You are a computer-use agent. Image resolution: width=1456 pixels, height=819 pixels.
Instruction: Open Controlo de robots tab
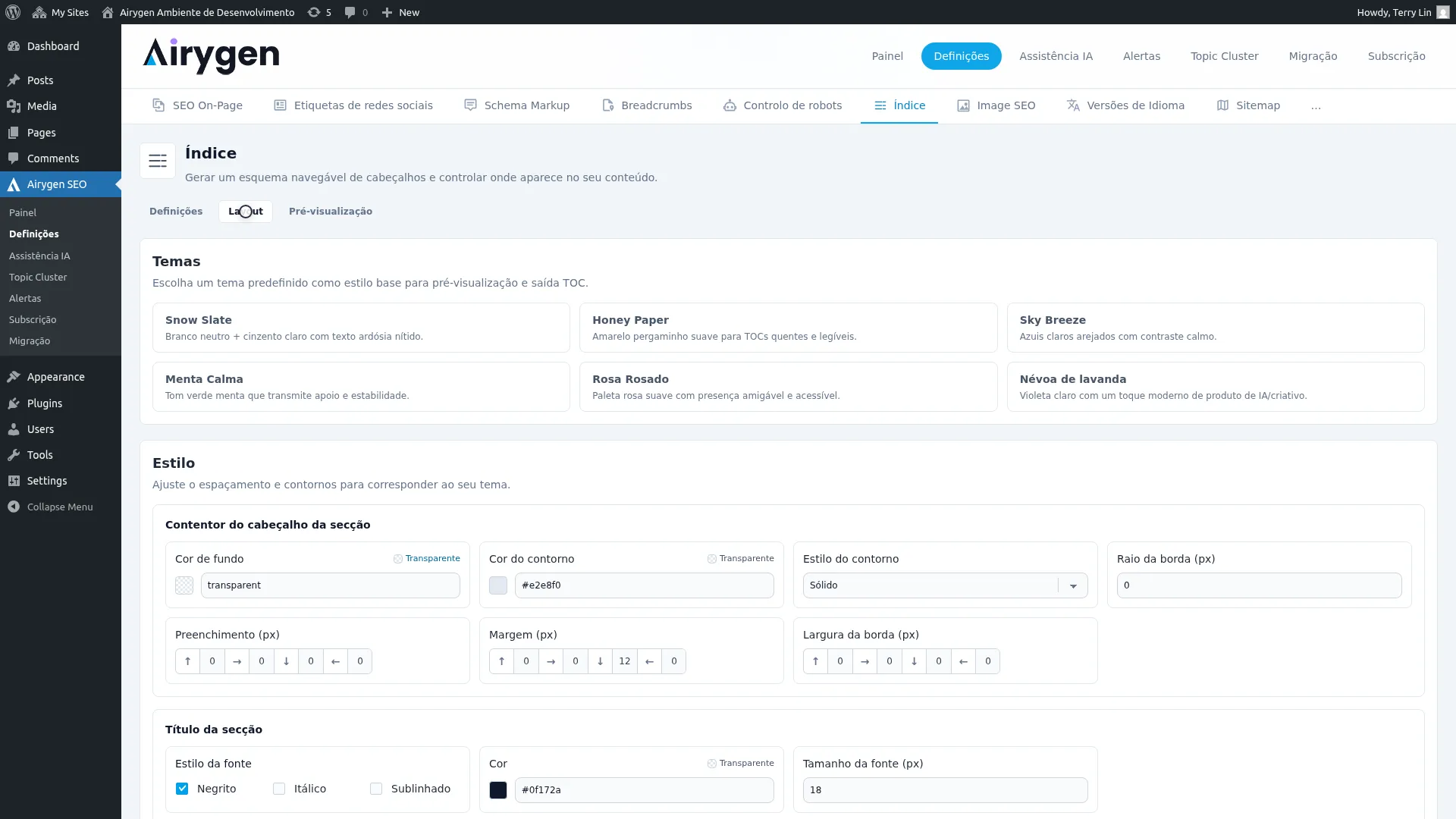pos(783,105)
